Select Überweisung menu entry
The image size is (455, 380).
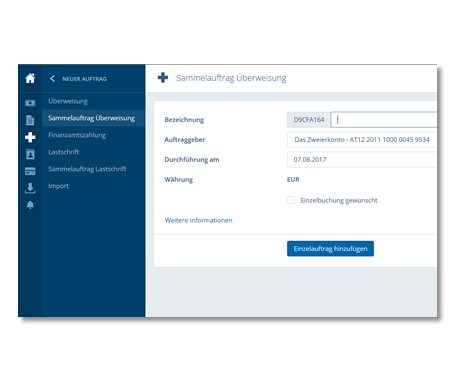(x=93, y=101)
